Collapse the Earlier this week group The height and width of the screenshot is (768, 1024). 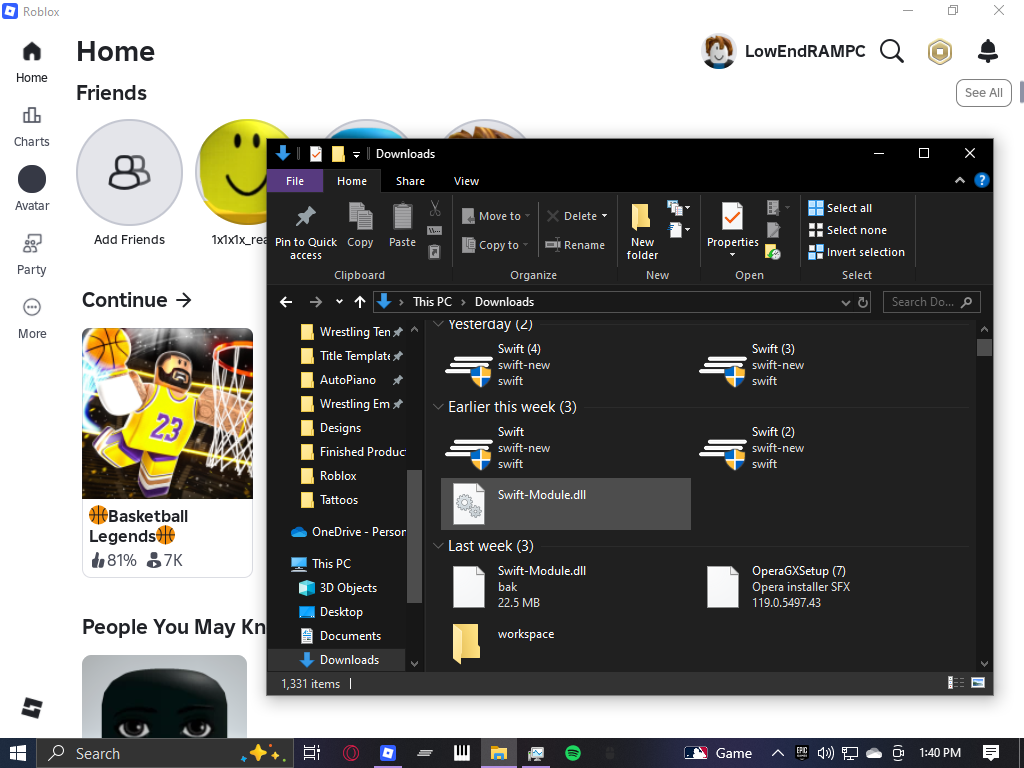[x=438, y=407]
